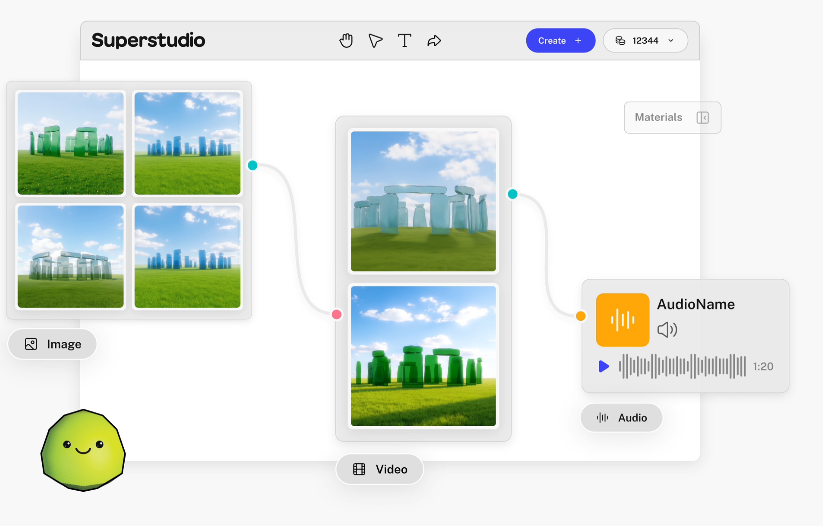The height and width of the screenshot is (526, 823).
Task: Select the Text tool
Action: point(404,40)
